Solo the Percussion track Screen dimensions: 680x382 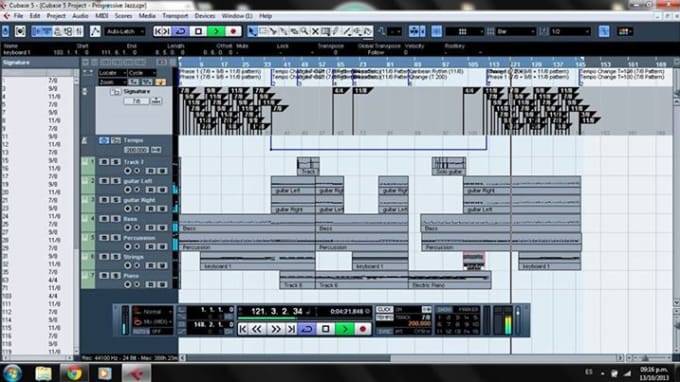pyautogui.click(x=115, y=238)
